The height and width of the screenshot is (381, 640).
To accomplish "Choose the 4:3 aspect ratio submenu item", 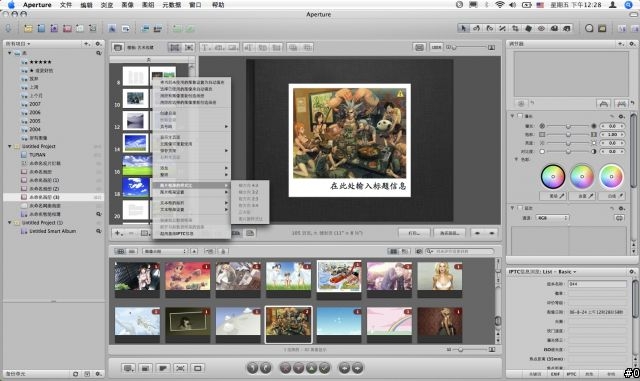I will 250,185.
